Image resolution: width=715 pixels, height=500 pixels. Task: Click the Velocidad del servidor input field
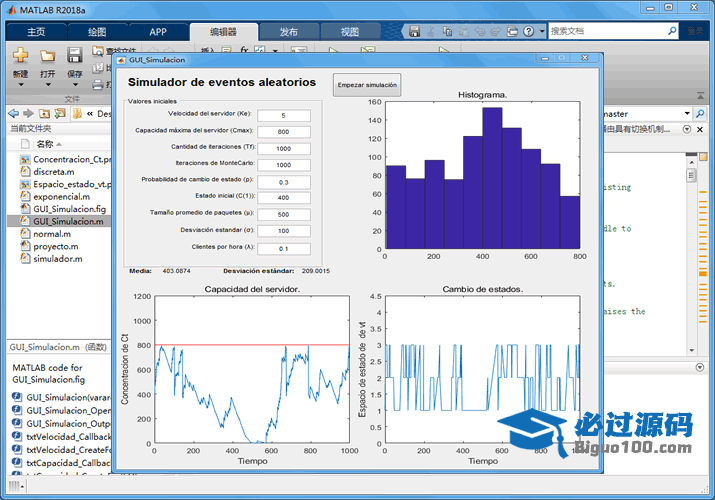click(284, 116)
